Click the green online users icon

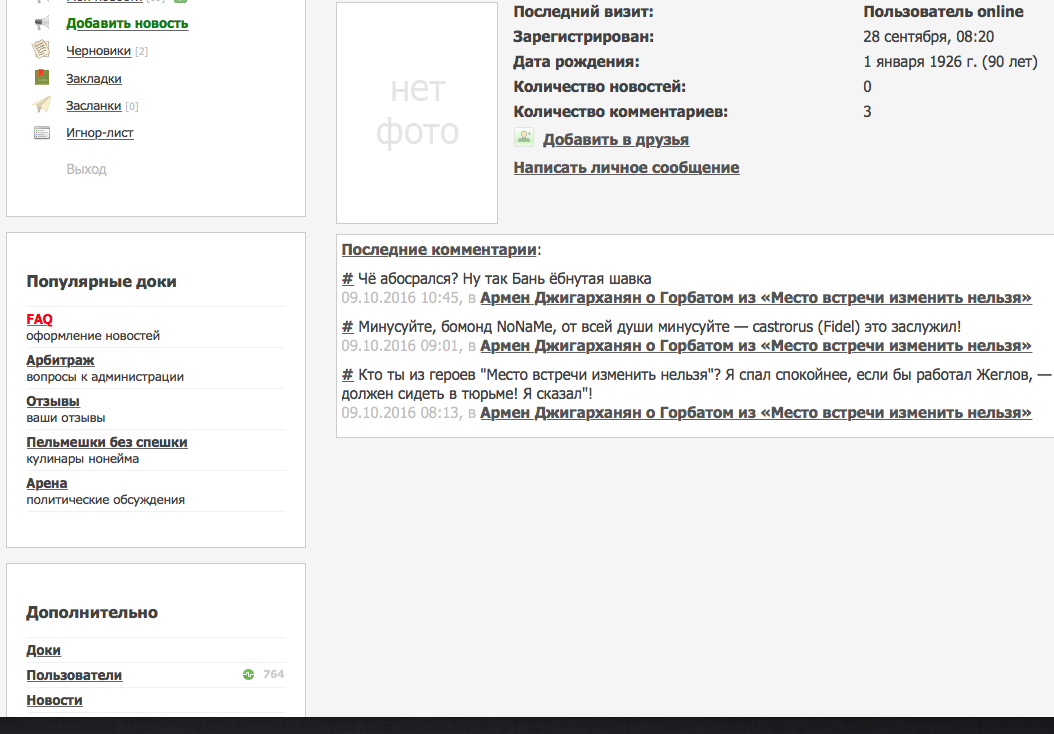(x=249, y=675)
